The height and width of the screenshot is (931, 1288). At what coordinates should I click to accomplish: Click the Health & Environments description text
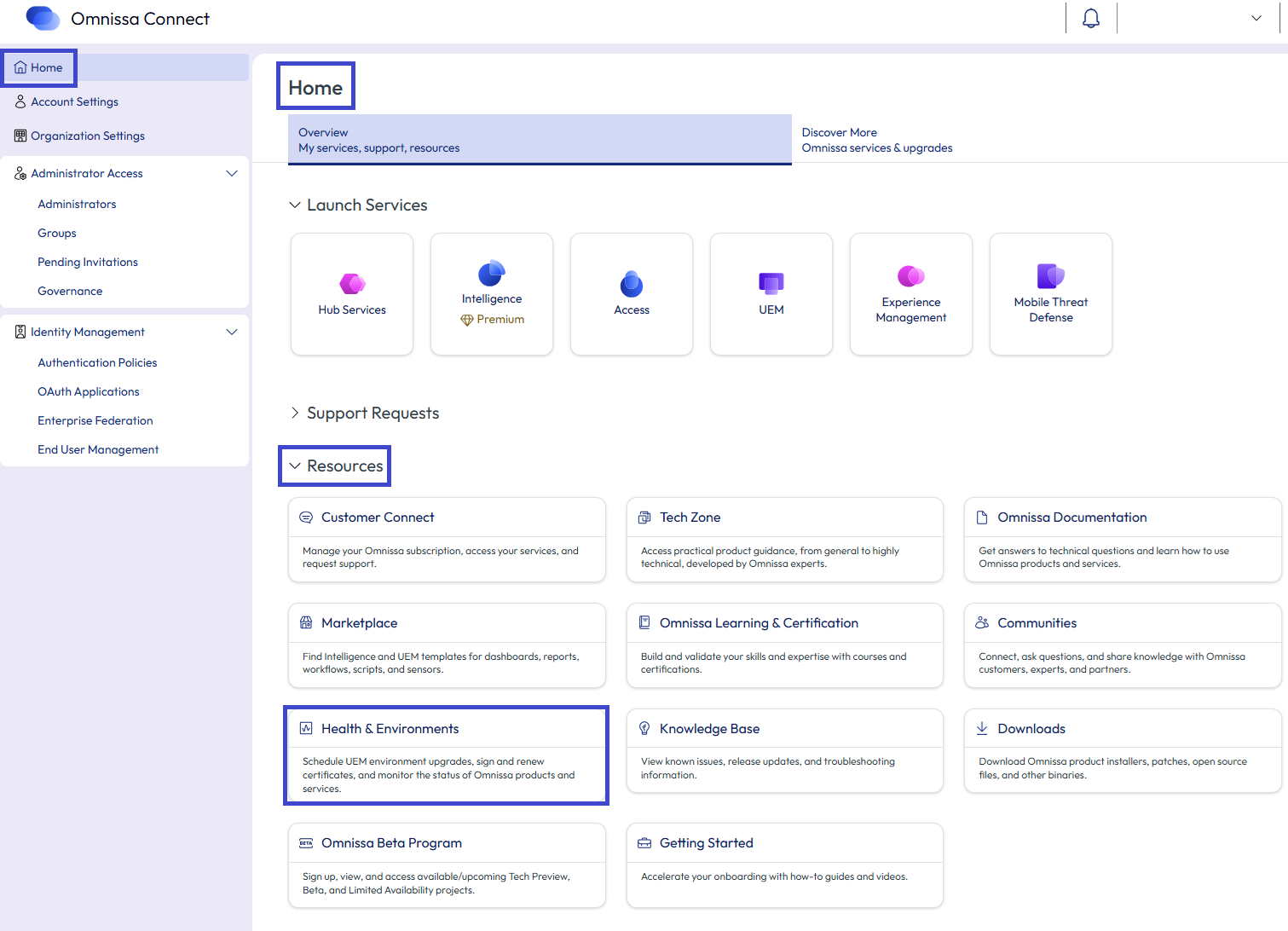tap(439, 775)
